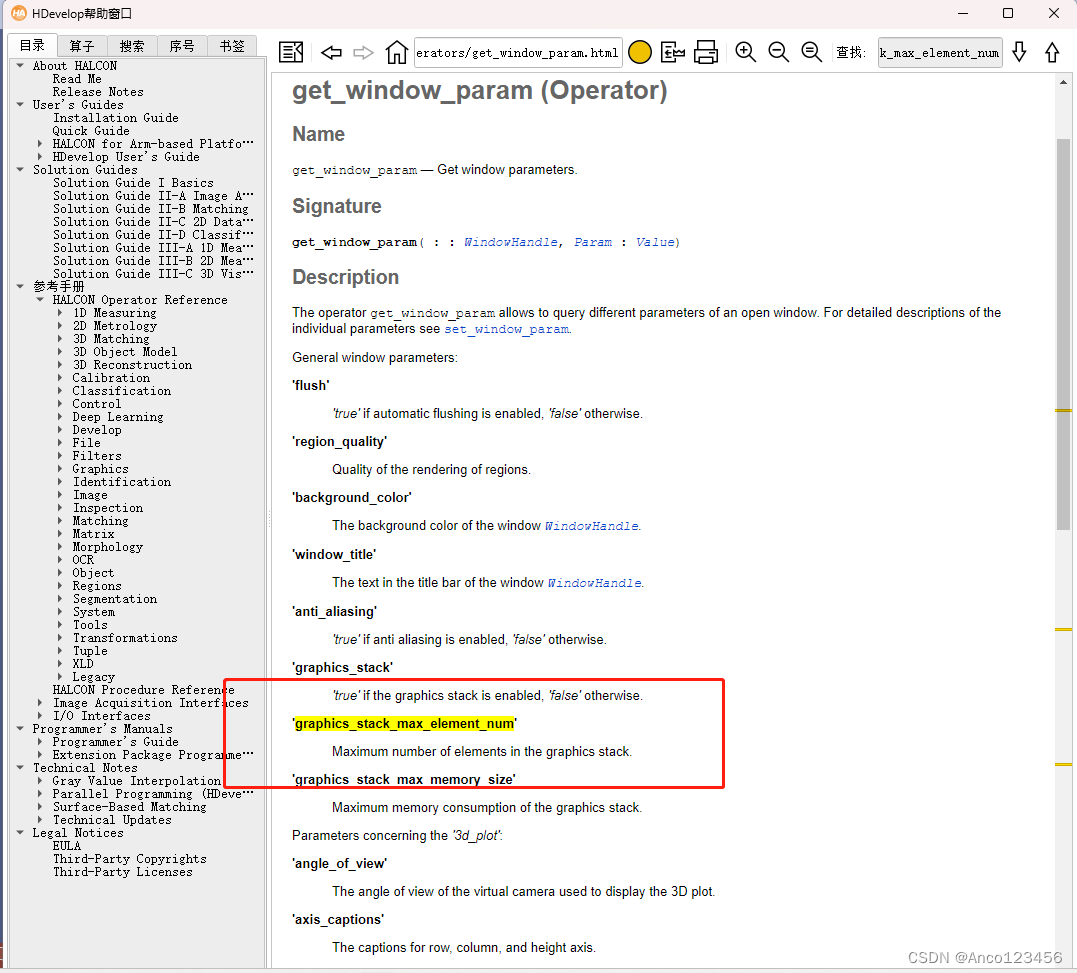
Task: Select the Calibration chapter
Action: (x=111, y=378)
